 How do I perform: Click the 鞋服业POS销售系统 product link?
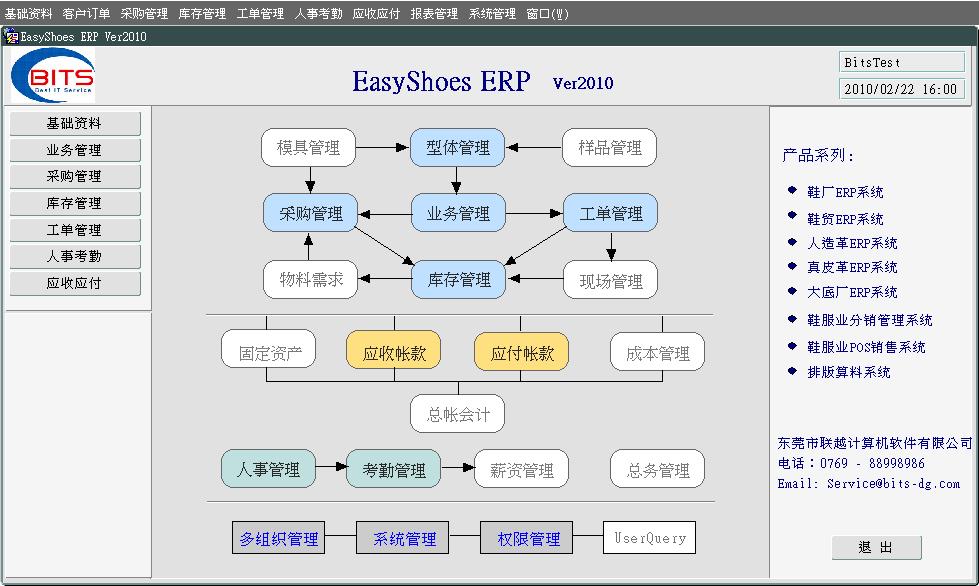(x=866, y=347)
